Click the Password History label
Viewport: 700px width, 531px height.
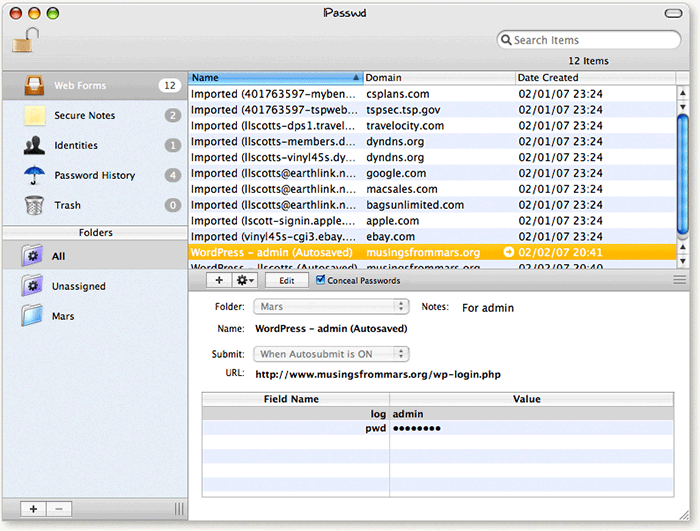pyautogui.click(x=94, y=175)
